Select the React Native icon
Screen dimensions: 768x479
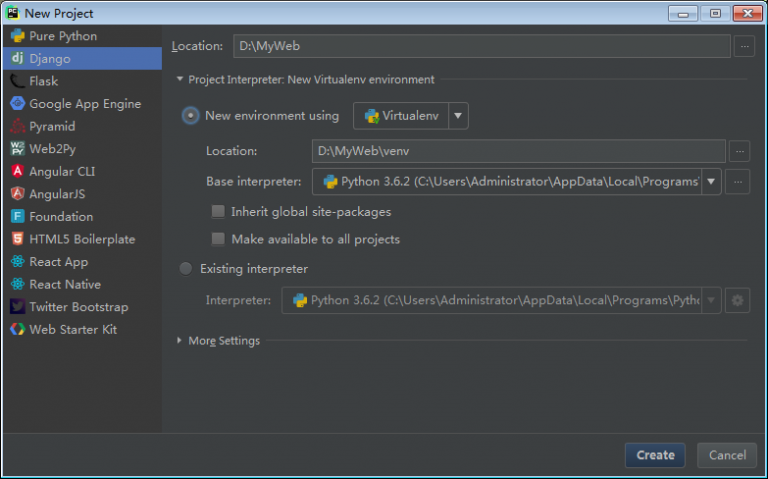tap(18, 284)
